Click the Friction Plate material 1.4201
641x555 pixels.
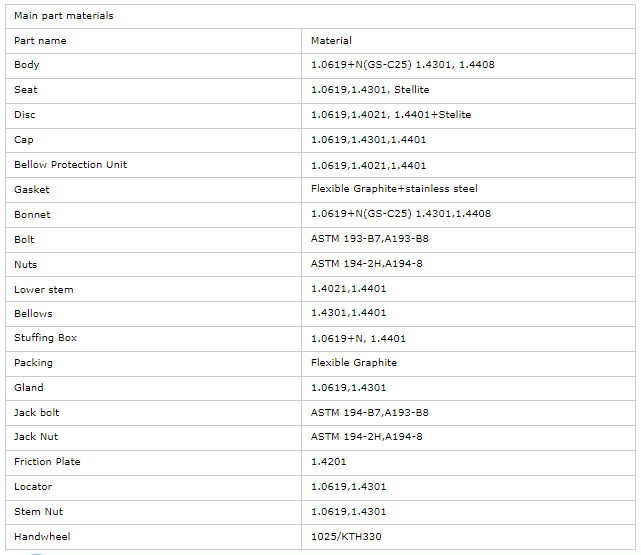328,462
